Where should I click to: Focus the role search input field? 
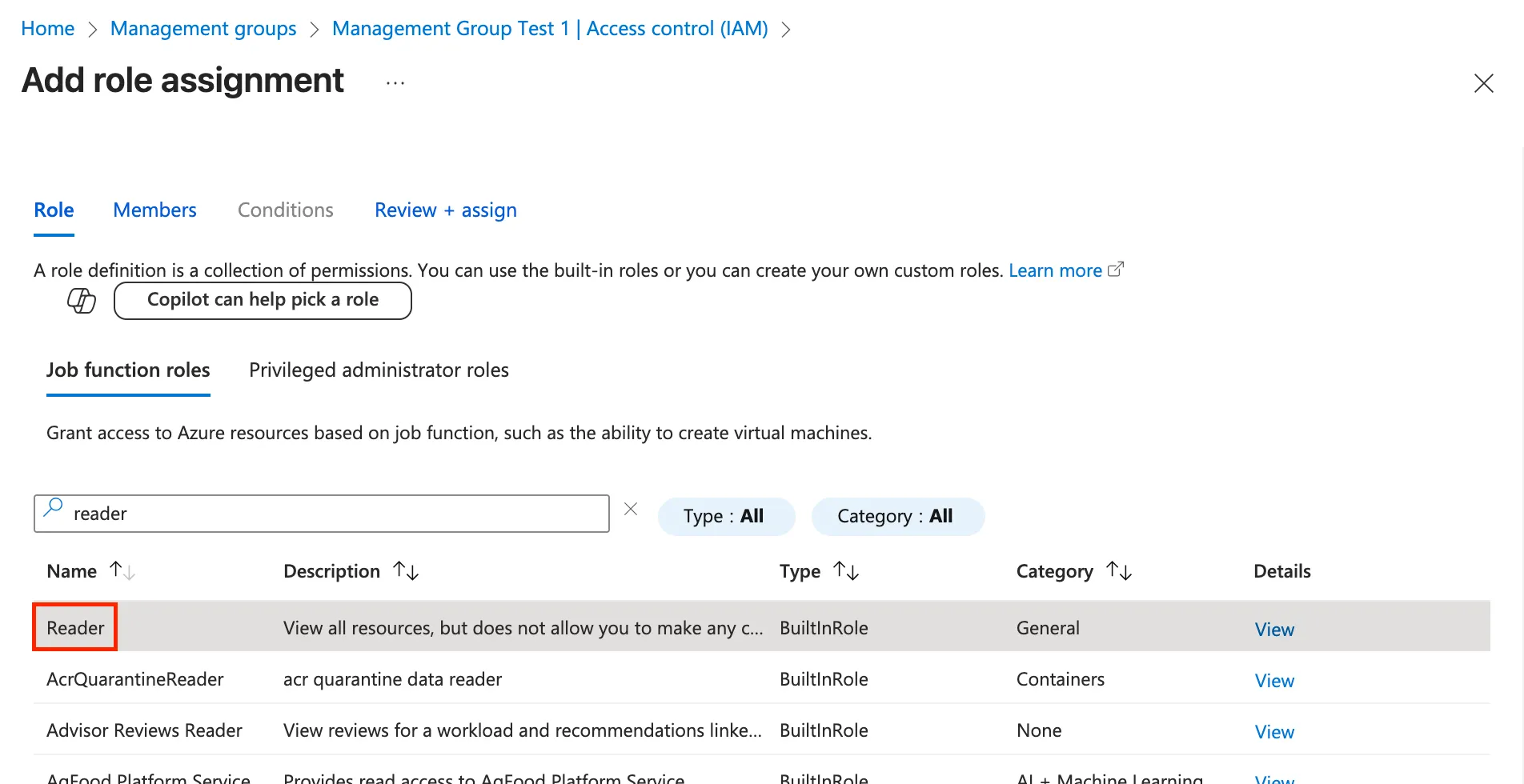coord(336,514)
